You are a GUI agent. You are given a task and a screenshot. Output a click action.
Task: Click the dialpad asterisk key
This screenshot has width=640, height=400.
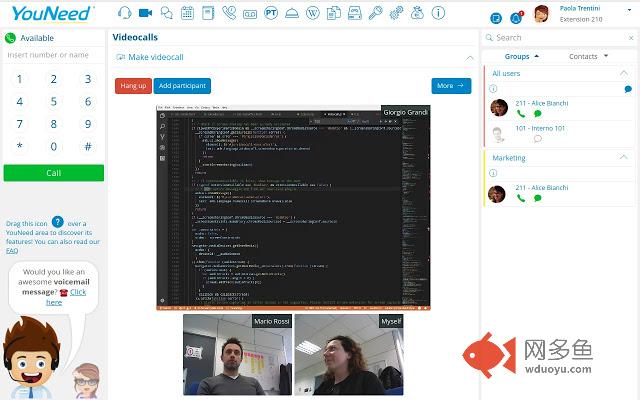[x=20, y=146]
